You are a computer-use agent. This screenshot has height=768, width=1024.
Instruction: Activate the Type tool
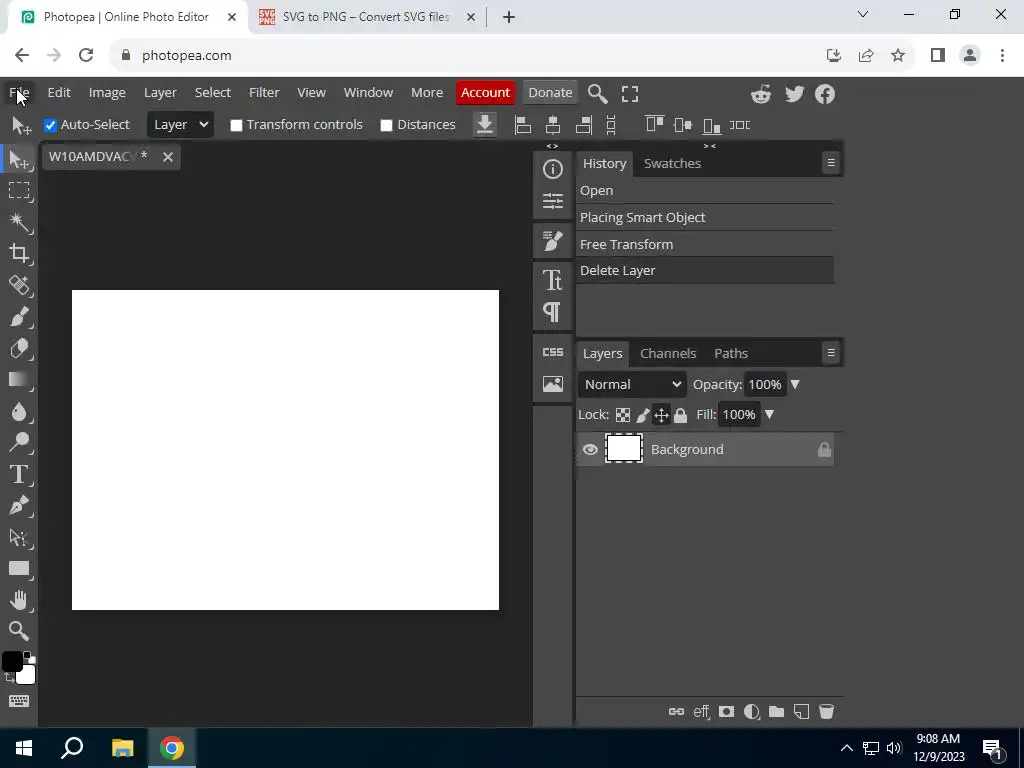tap(19, 474)
